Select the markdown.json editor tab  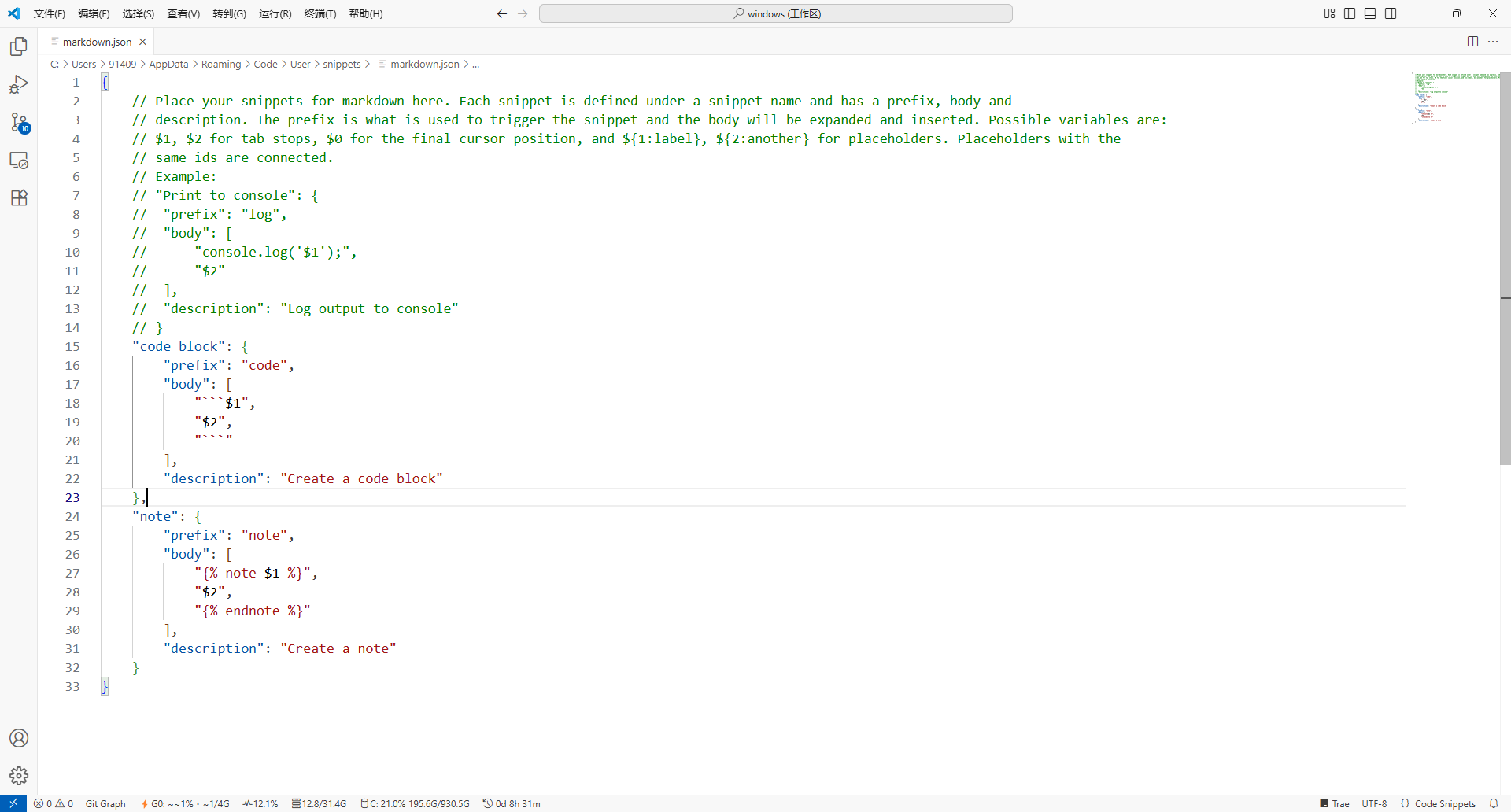[x=97, y=42]
